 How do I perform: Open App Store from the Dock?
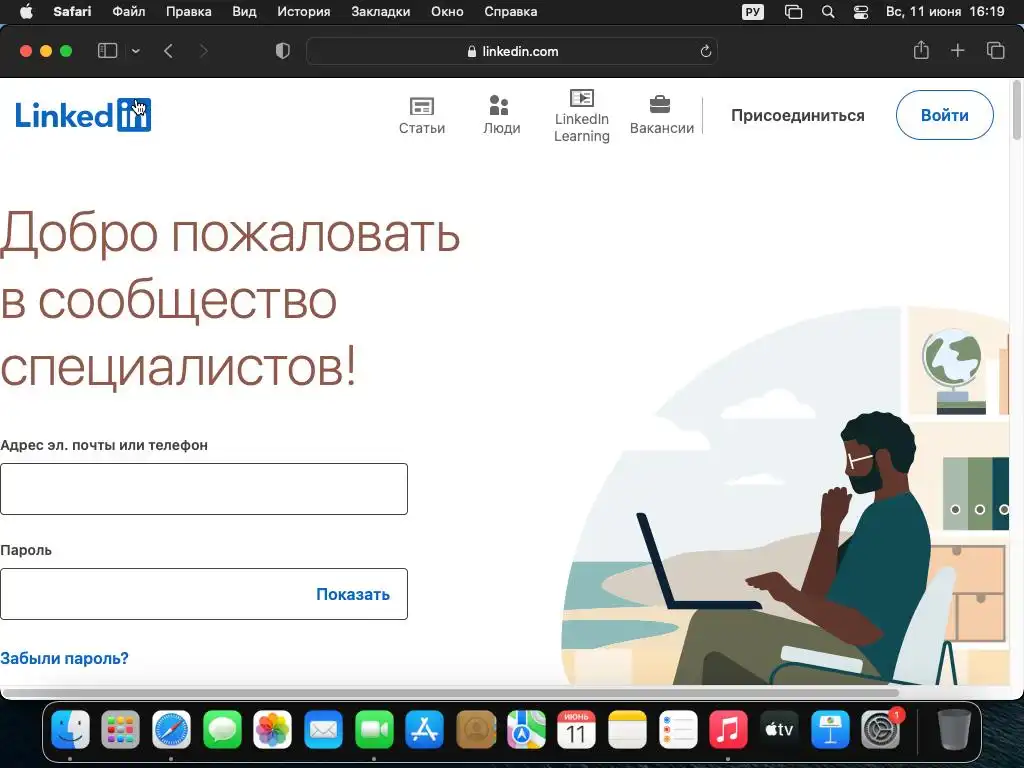pyautogui.click(x=424, y=729)
